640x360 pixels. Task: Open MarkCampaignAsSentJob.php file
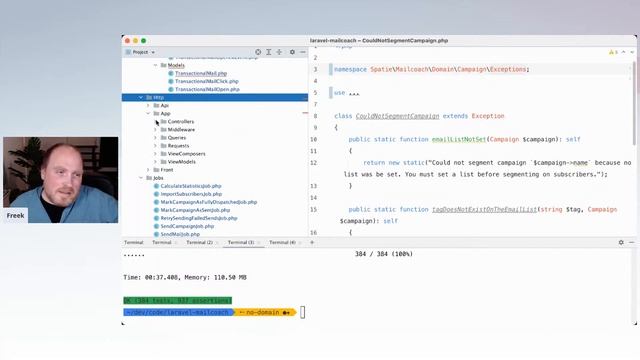tap(195, 210)
